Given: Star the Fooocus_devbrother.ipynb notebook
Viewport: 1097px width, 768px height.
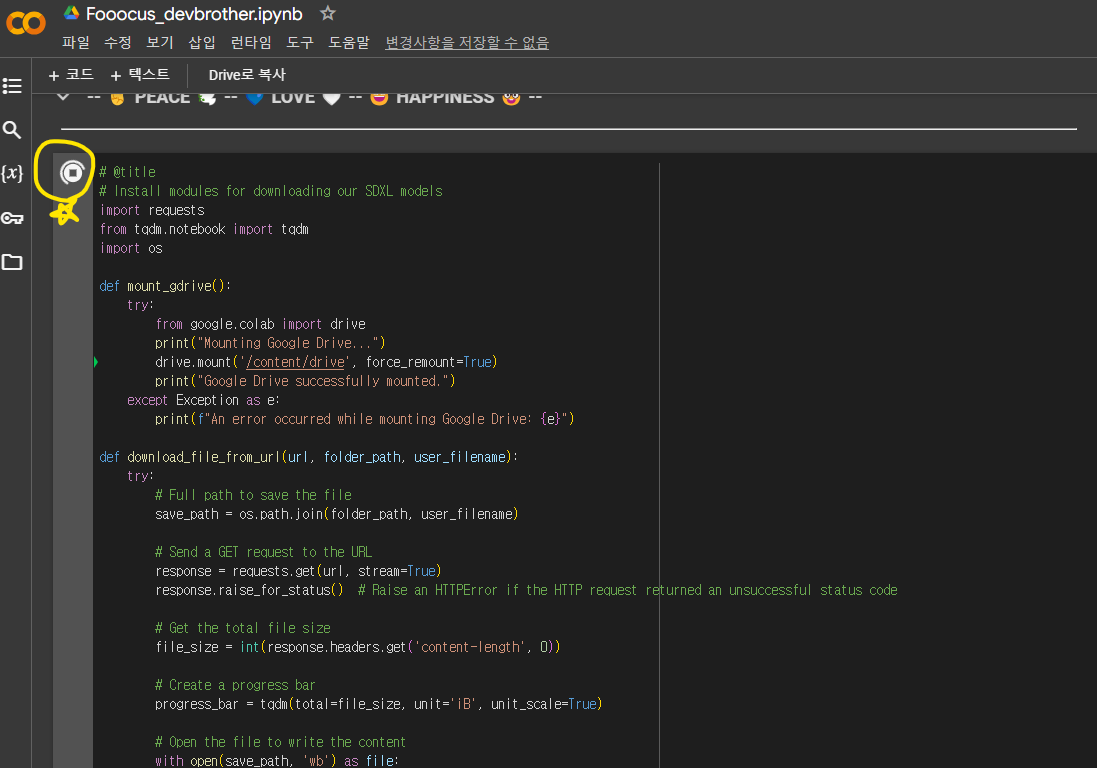Looking at the screenshot, I should point(327,13).
